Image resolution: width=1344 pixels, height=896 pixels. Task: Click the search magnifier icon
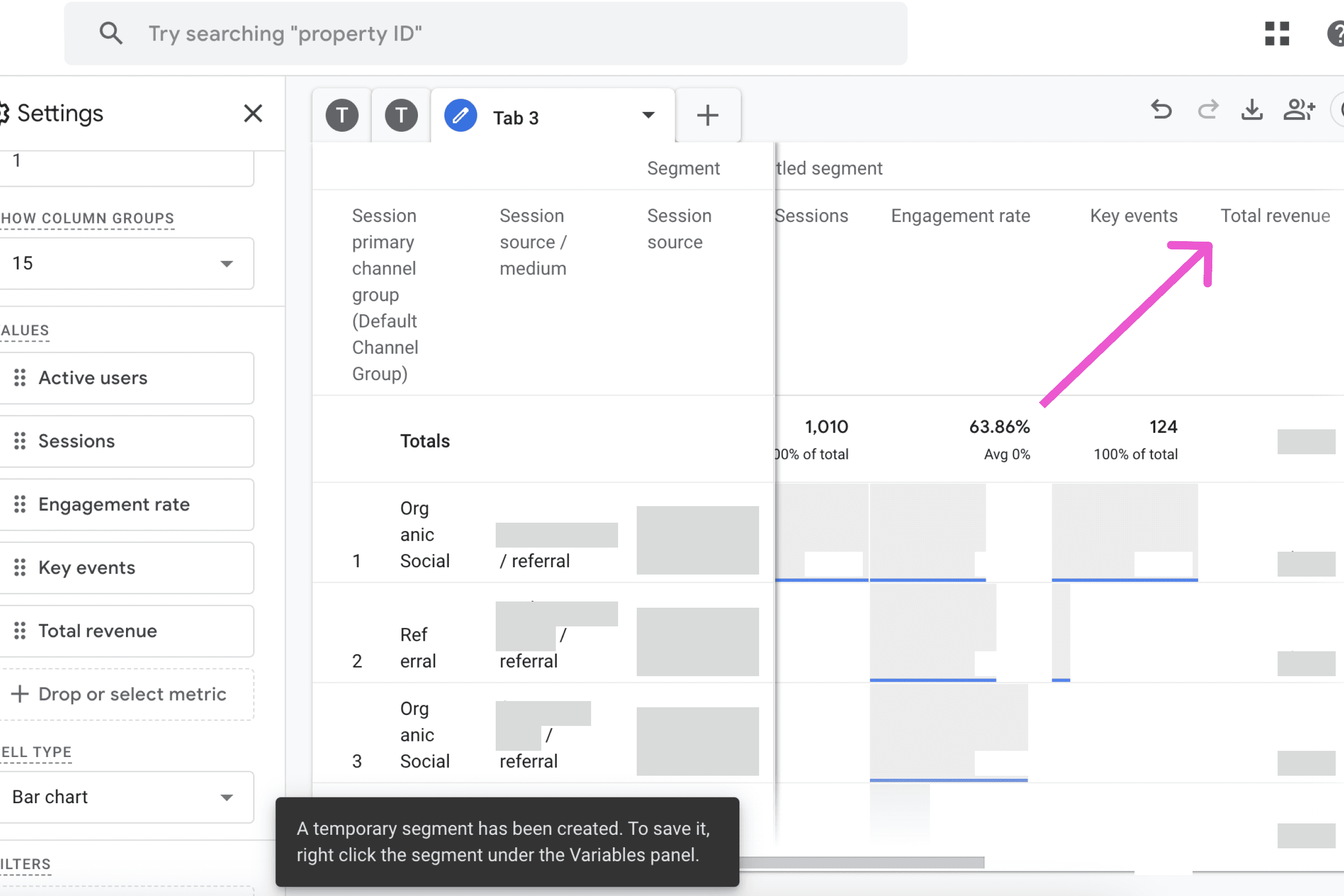[111, 33]
